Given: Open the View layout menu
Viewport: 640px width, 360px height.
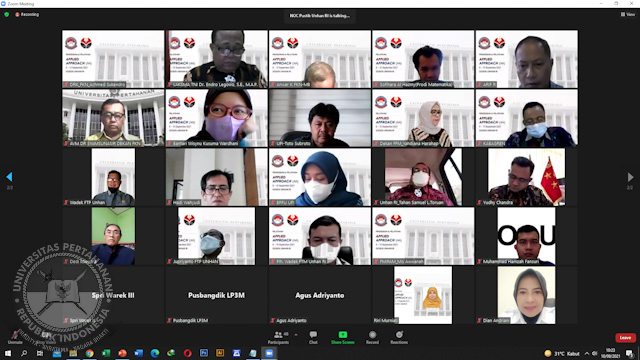Looking at the screenshot, I should point(628,14).
